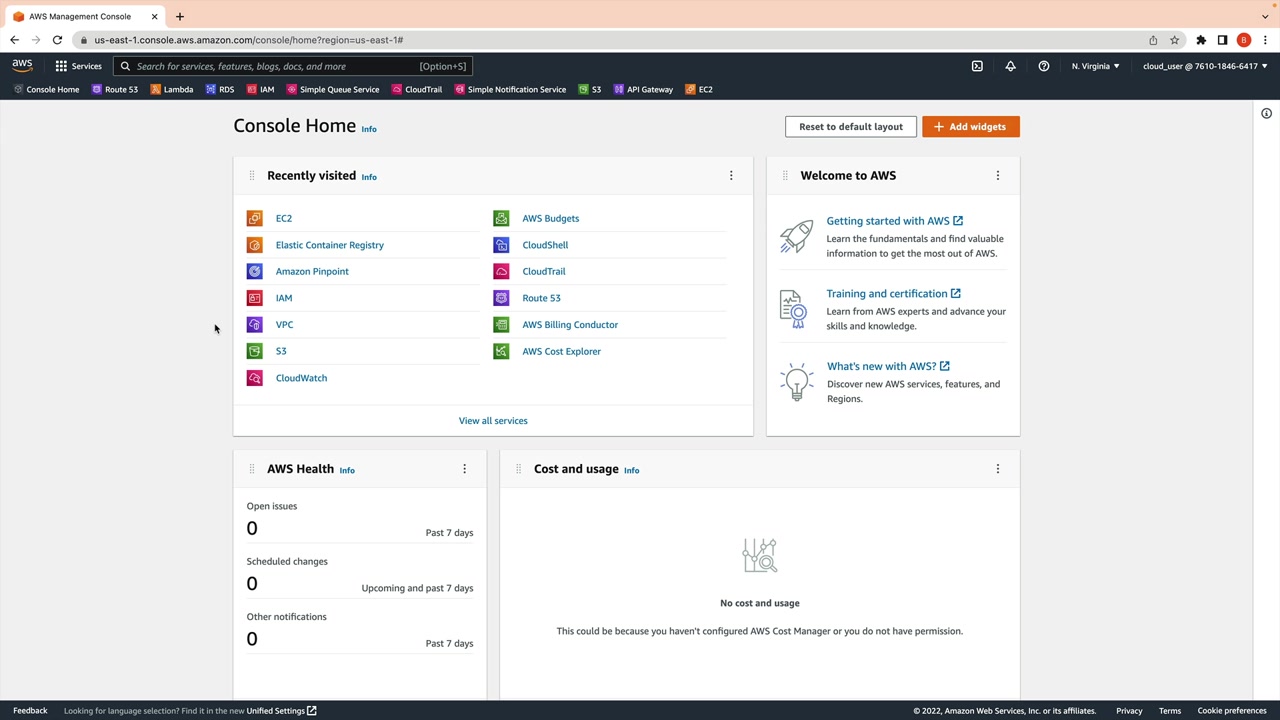Click the CloudShell icon in Recently visited
The image size is (1280, 720).
(x=501, y=245)
